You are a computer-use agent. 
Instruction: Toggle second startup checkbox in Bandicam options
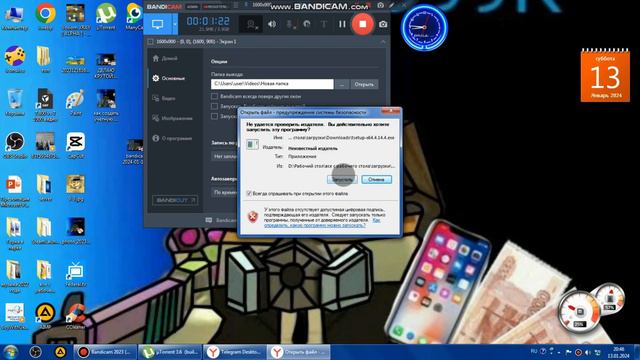pos(214,106)
